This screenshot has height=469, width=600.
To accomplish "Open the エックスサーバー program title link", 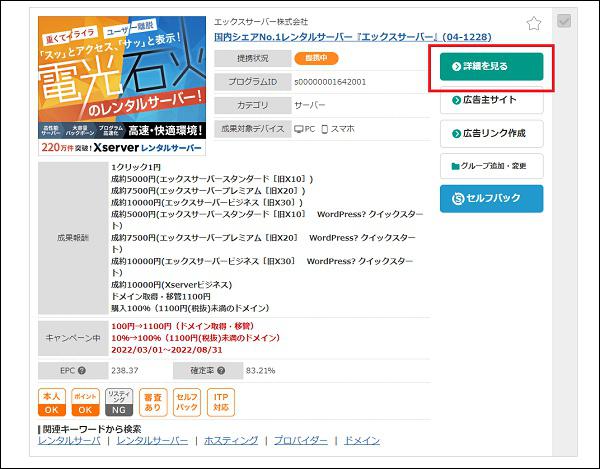I will (x=353, y=37).
